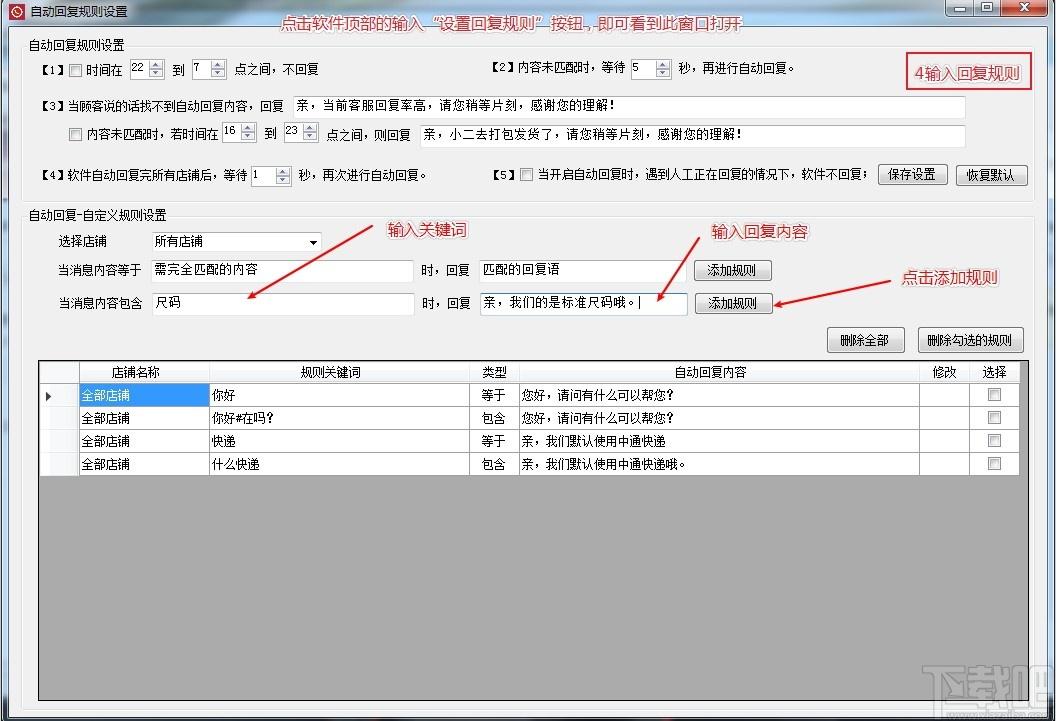Screen dimensions: 1057x721
Task: Select the keyword cell 你好#在吗?
Action: [x=339, y=418]
